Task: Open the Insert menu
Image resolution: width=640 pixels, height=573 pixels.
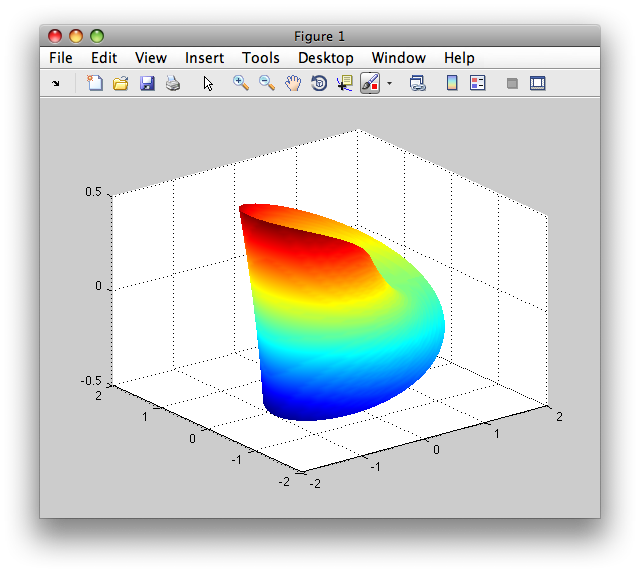Action: [204, 58]
